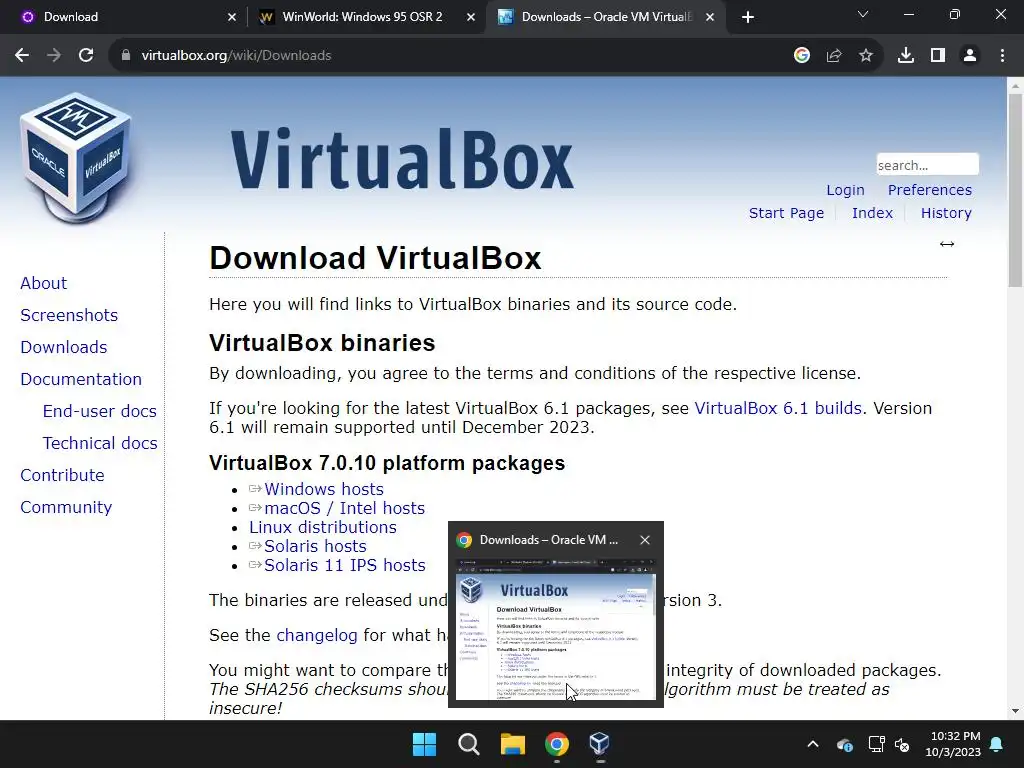The height and width of the screenshot is (768, 1024).
Task: Click the VirtualBox search box
Action: [927, 165]
